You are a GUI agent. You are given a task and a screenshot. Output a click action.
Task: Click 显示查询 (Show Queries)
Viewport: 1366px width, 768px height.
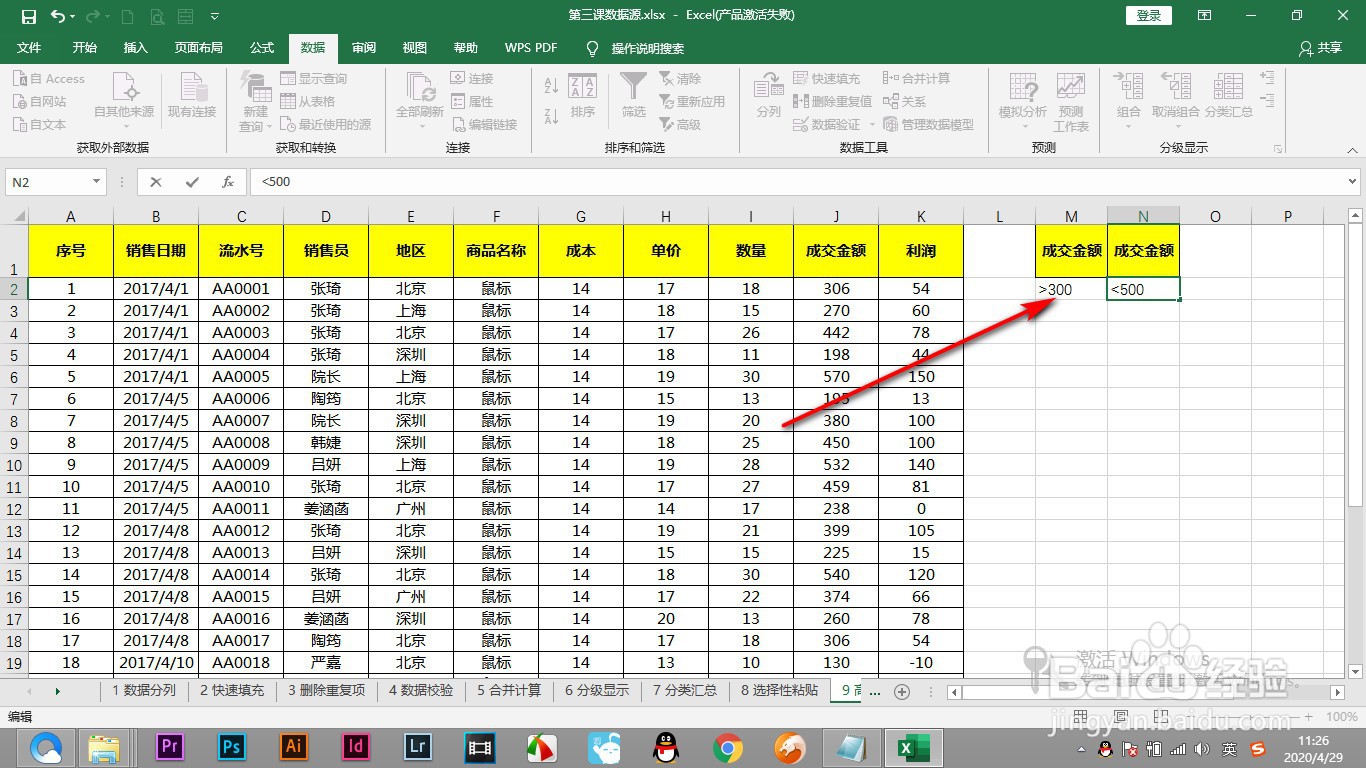tap(314, 79)
